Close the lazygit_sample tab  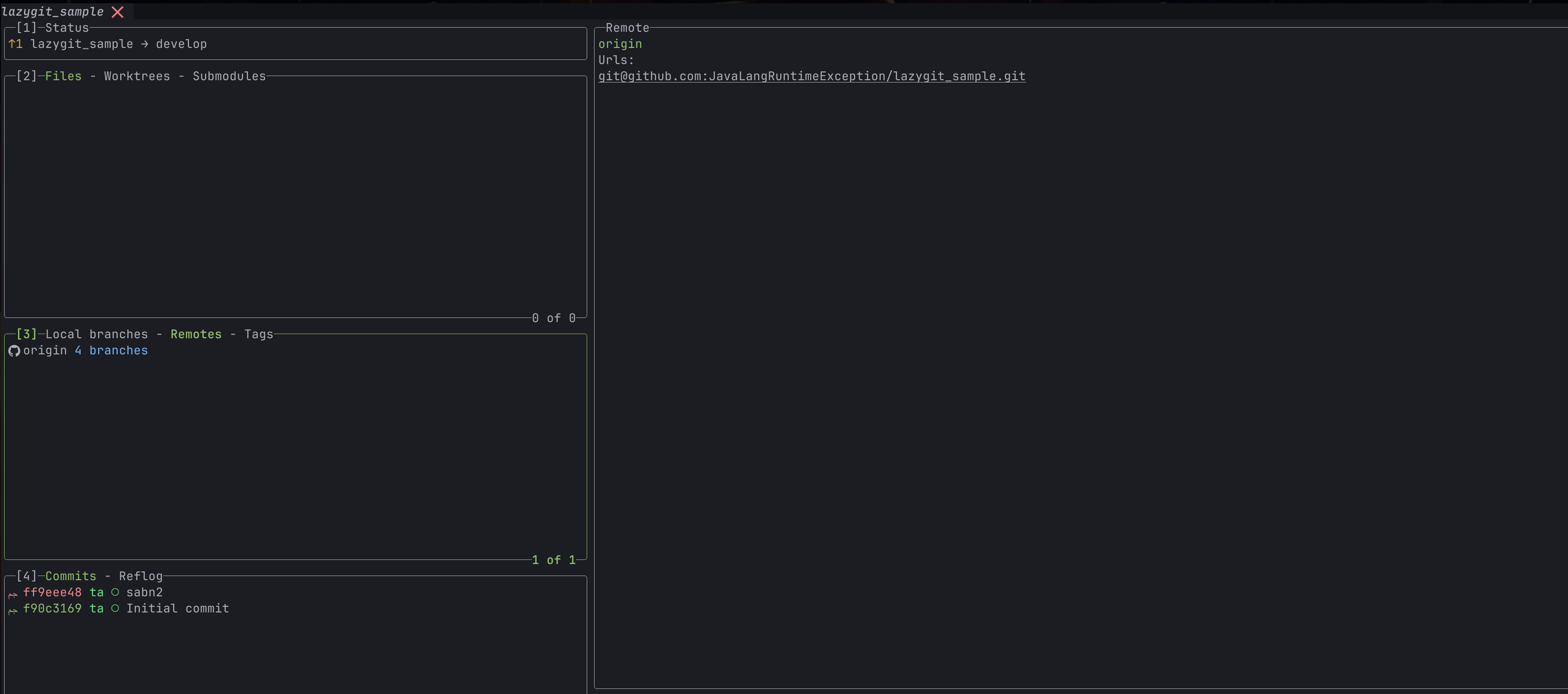pos(118,12)
